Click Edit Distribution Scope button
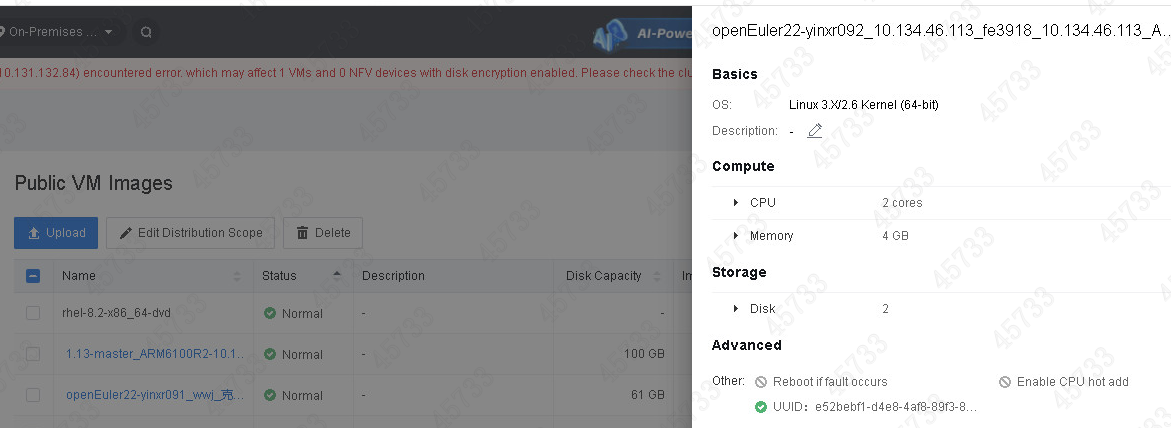Image resolution: width=1171 pixels, height=428 pixels. (x=190, y=233)
